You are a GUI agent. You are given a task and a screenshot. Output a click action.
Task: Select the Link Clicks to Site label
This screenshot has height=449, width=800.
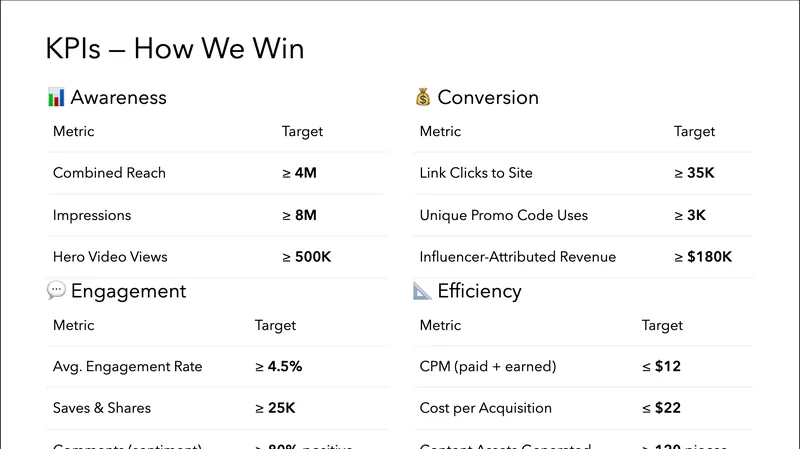click(476, 173)
